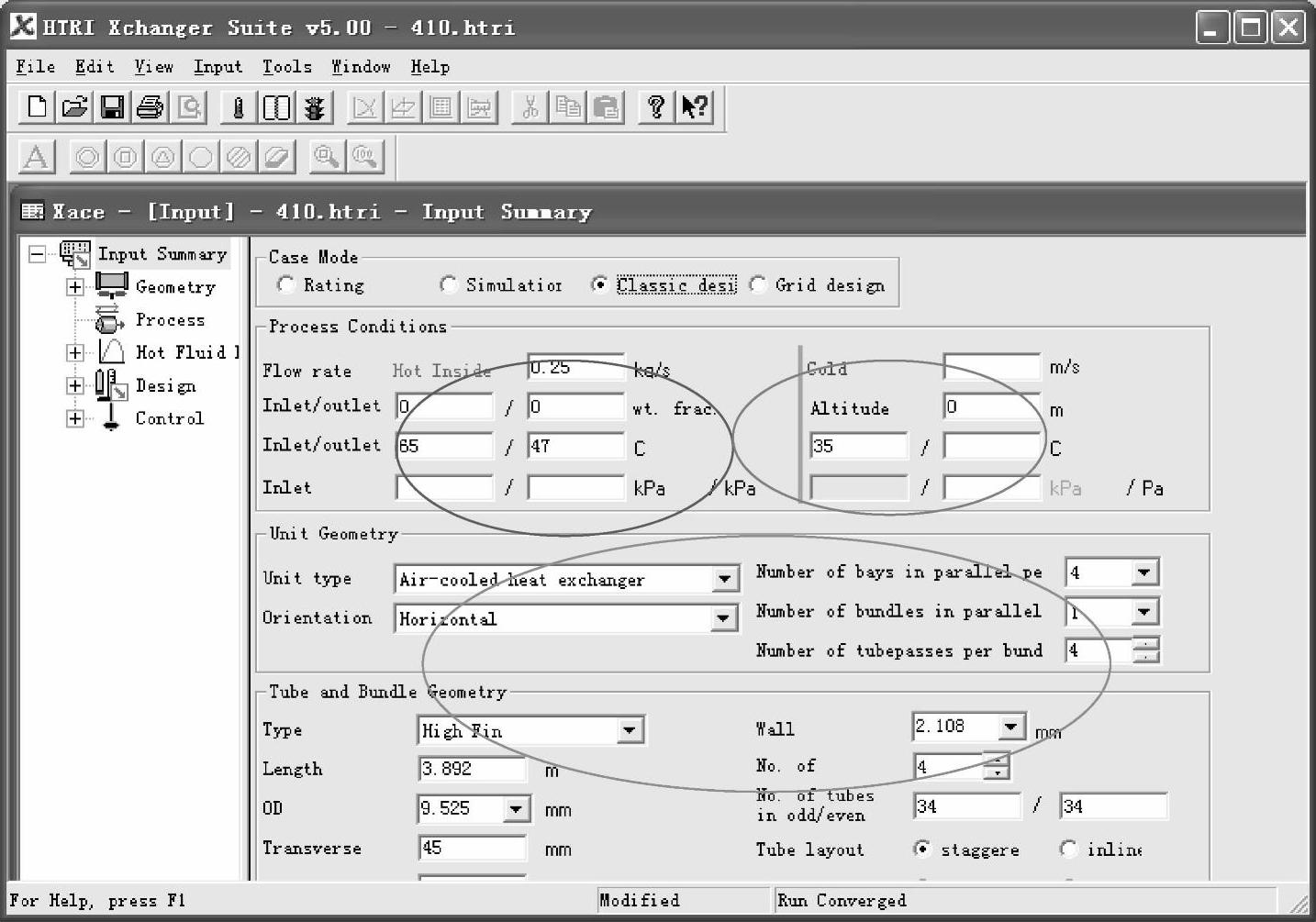Select Grid design case mode
This screenshot has width=1316, height=922.
pos(757,285)
